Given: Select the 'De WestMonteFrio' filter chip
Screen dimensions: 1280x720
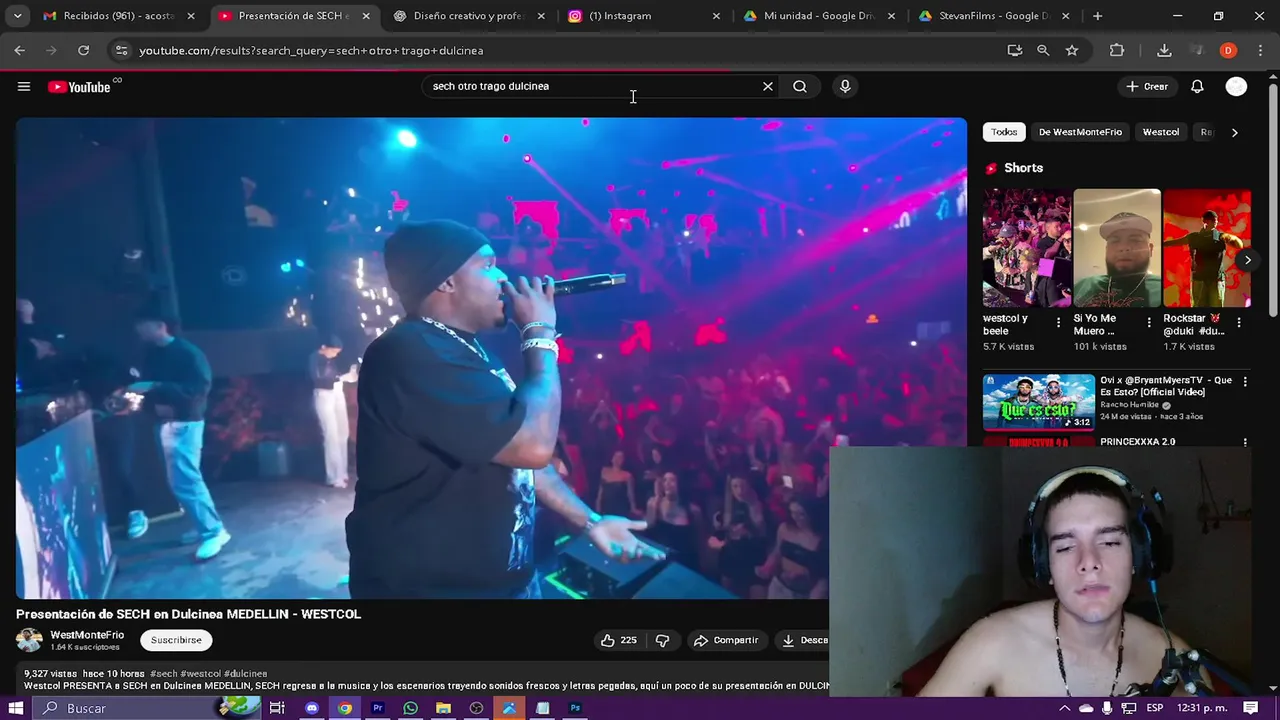Looking at the screenshot, I should click(1080, 132).
